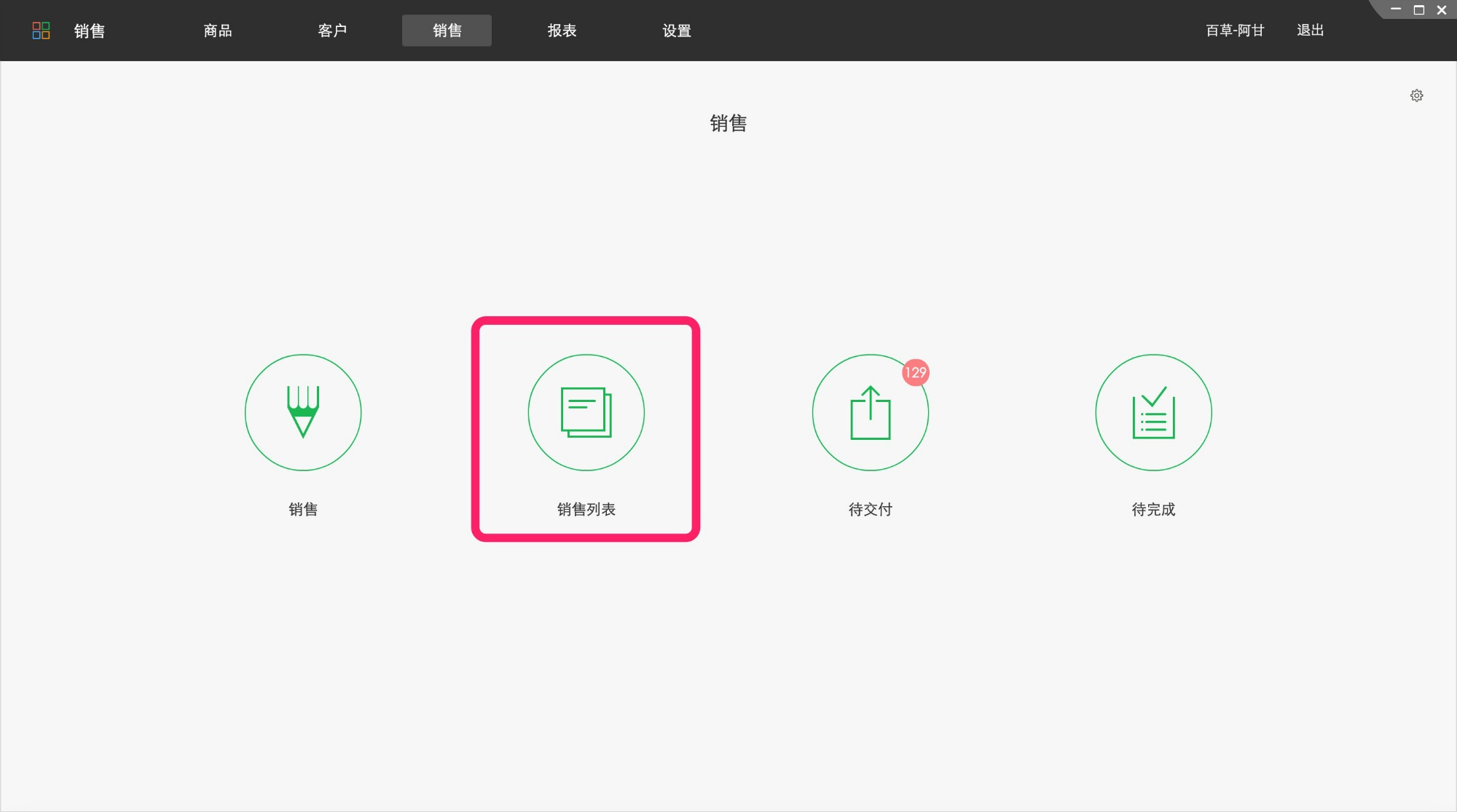Close the application window

1441,9
